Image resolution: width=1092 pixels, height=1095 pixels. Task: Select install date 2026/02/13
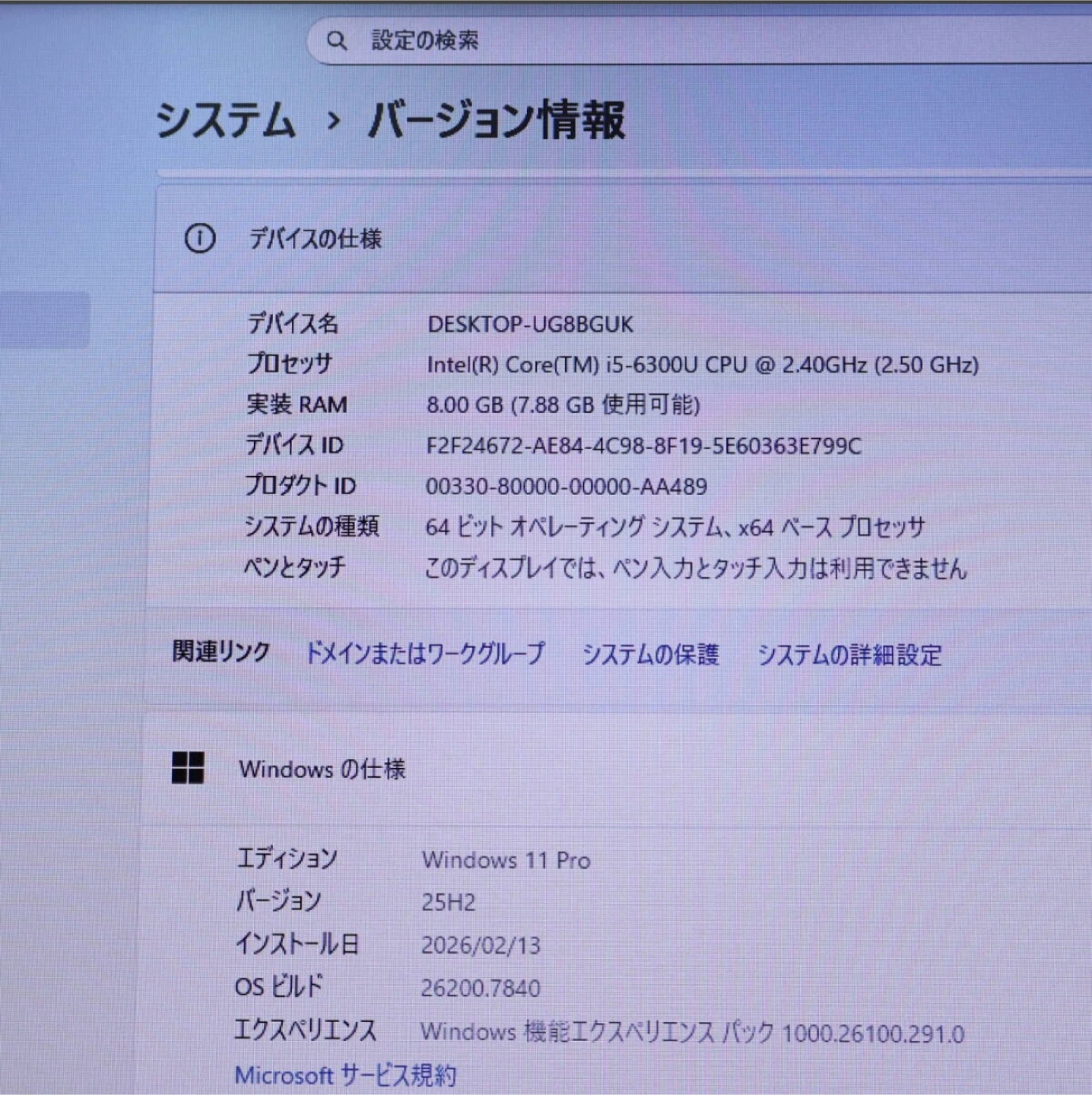click(x=481, y=945)
